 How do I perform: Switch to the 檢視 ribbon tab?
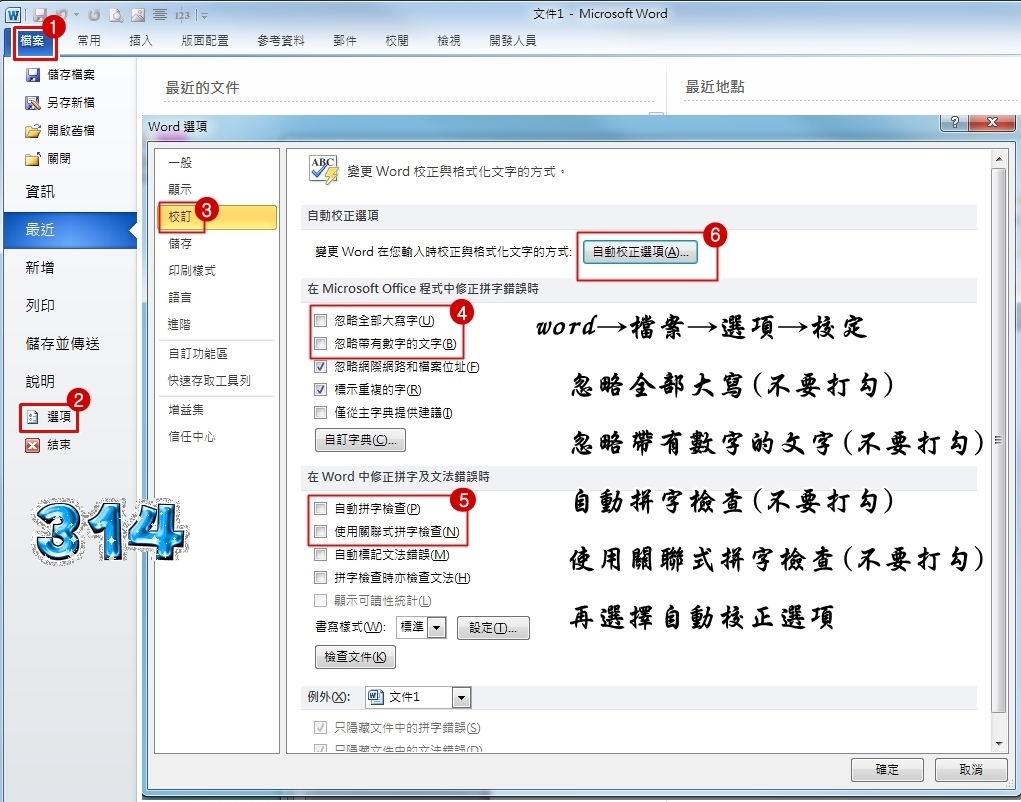point(449,41)
